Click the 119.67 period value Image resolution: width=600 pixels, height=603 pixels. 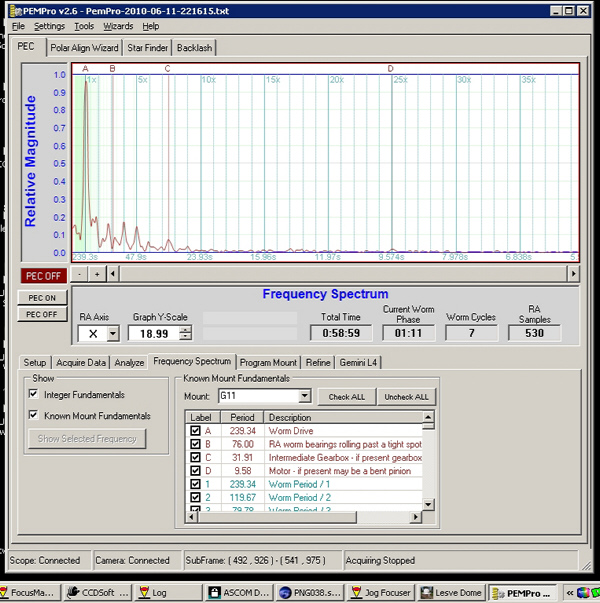(x=242, y=497)
